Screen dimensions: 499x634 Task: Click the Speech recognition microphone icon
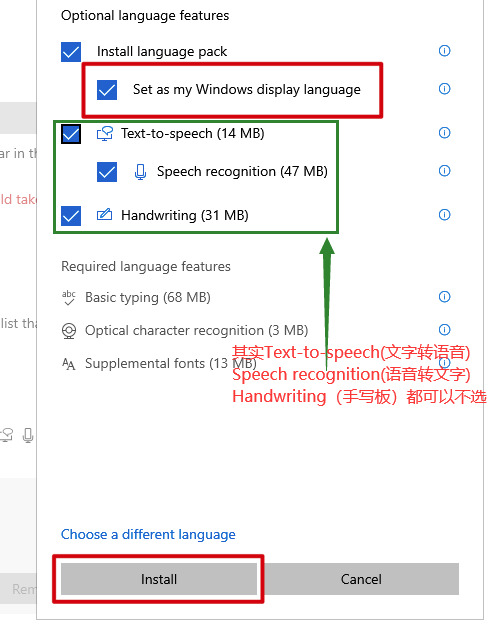[x=140, y=171]
